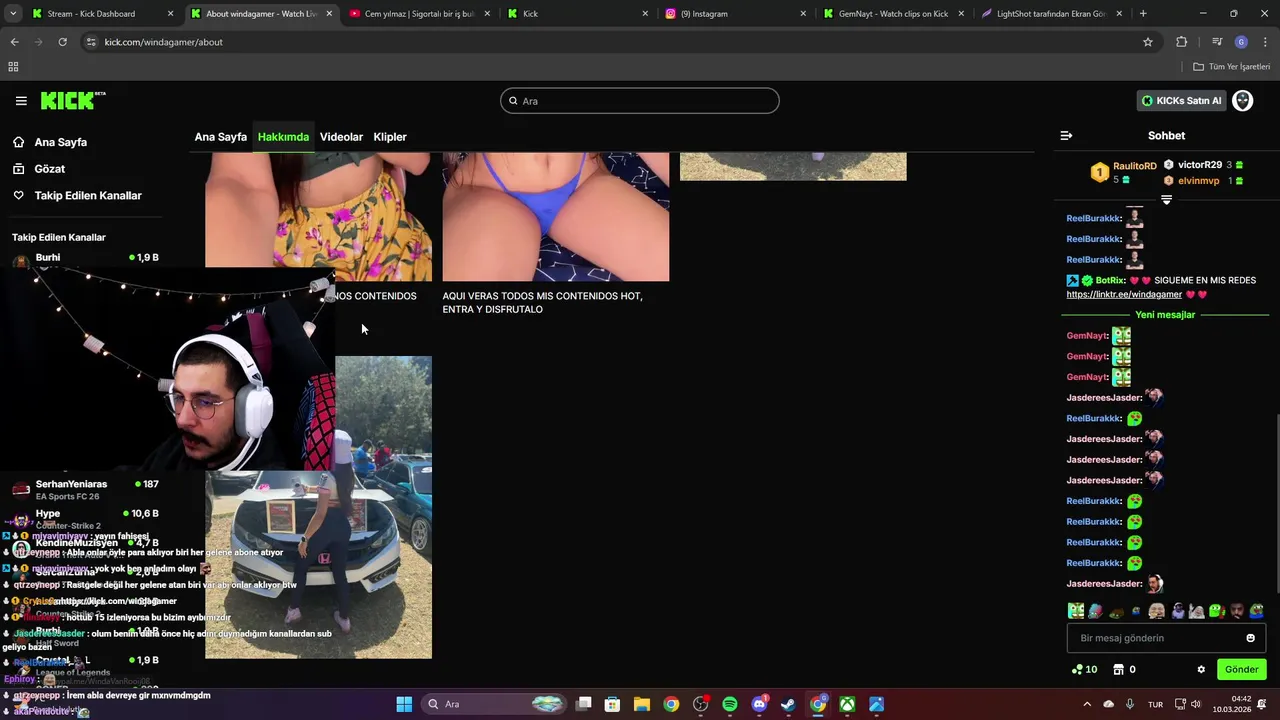This screenshot has height=720, width=1280.
Task: Open a new browser tab
Action: [1143, 14]
